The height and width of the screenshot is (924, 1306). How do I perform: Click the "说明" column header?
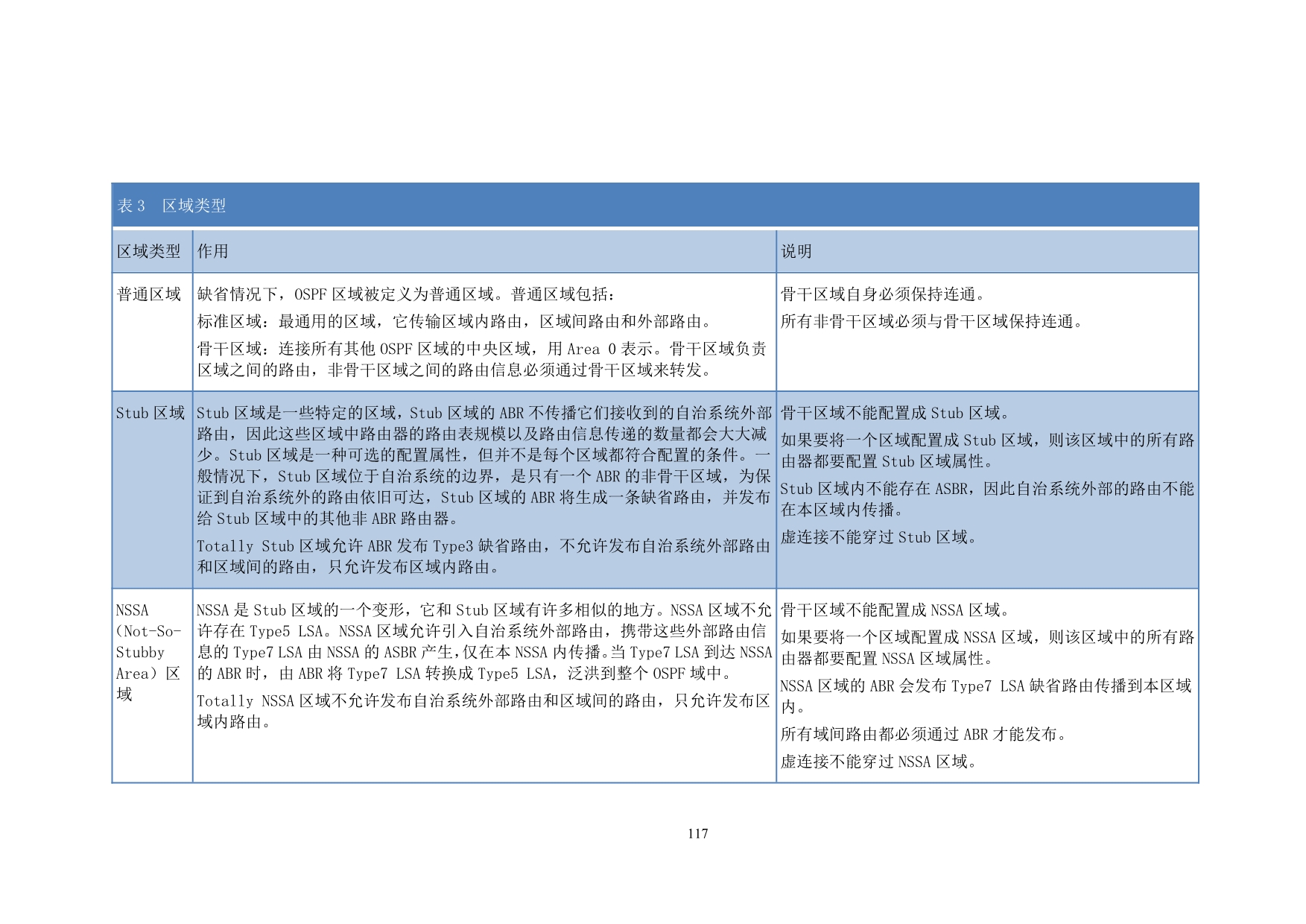pos(796,252)
